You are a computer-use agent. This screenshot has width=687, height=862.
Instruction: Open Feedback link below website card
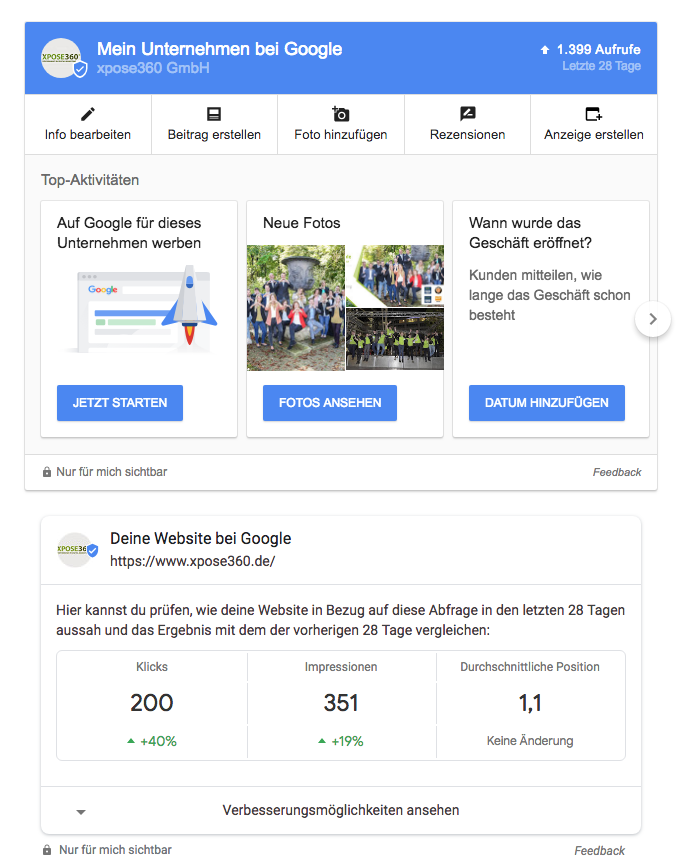pyautogui.click(x=600, y=850)
